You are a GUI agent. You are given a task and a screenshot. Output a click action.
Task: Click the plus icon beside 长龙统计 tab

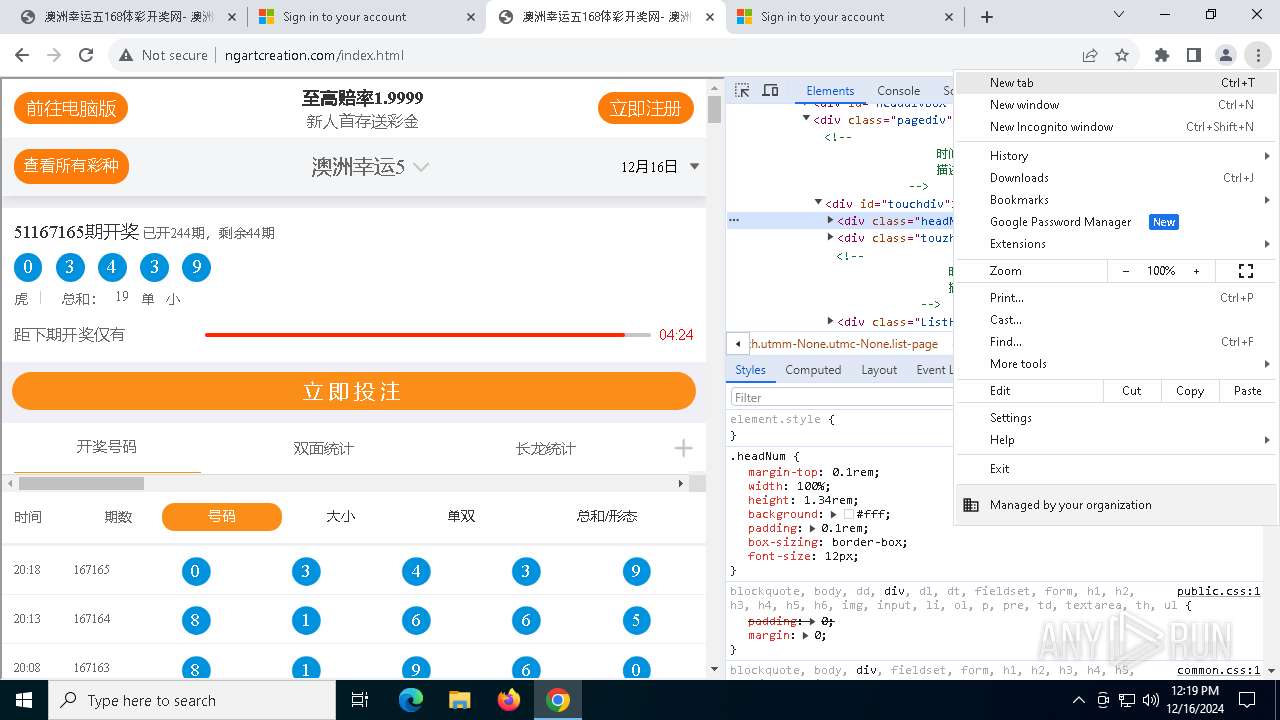[x=683, y=448]
